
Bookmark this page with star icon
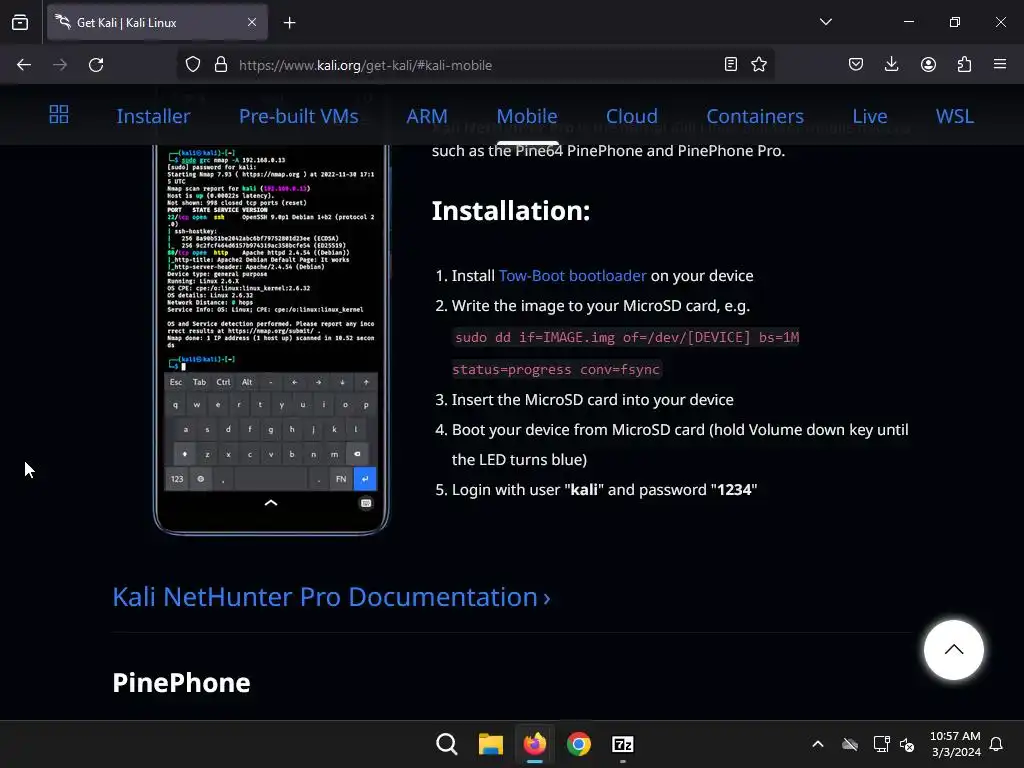pos(759,64)
